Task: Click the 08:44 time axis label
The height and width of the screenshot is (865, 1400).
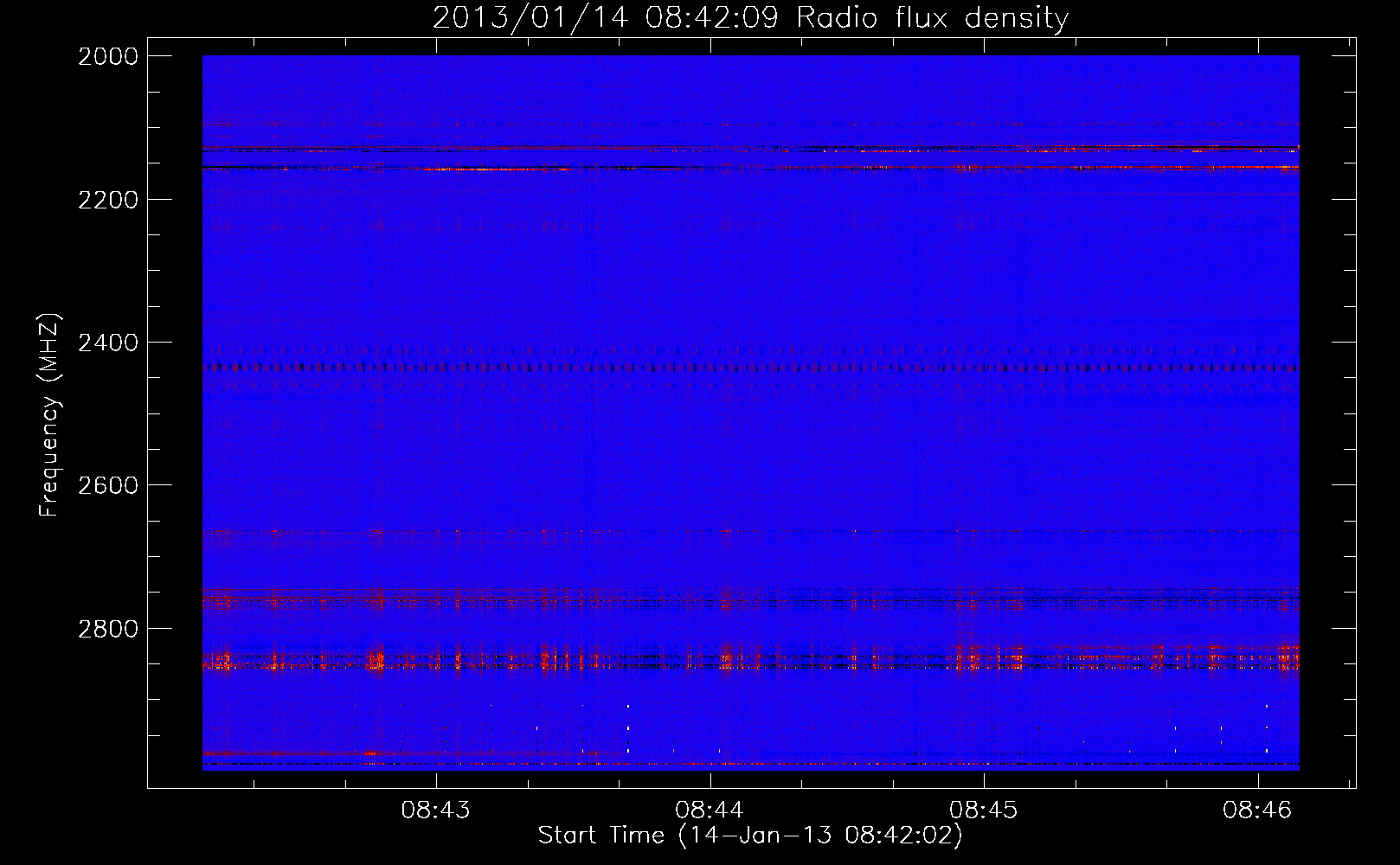Action: point(710,811)
